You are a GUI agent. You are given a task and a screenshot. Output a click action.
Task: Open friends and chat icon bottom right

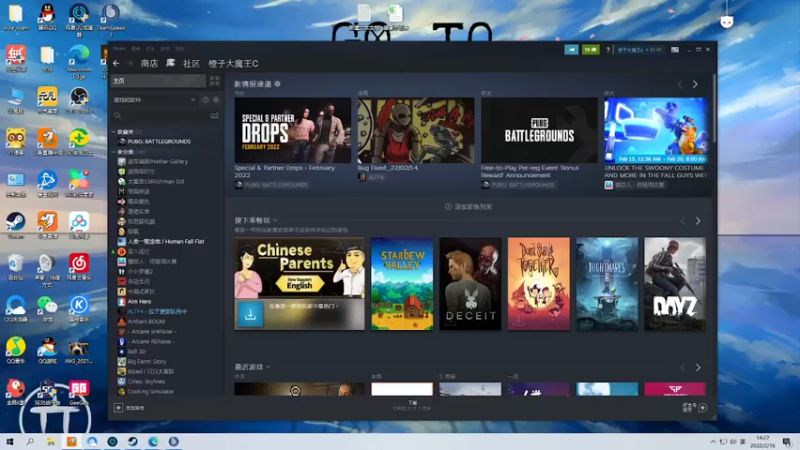coord(695,407)
